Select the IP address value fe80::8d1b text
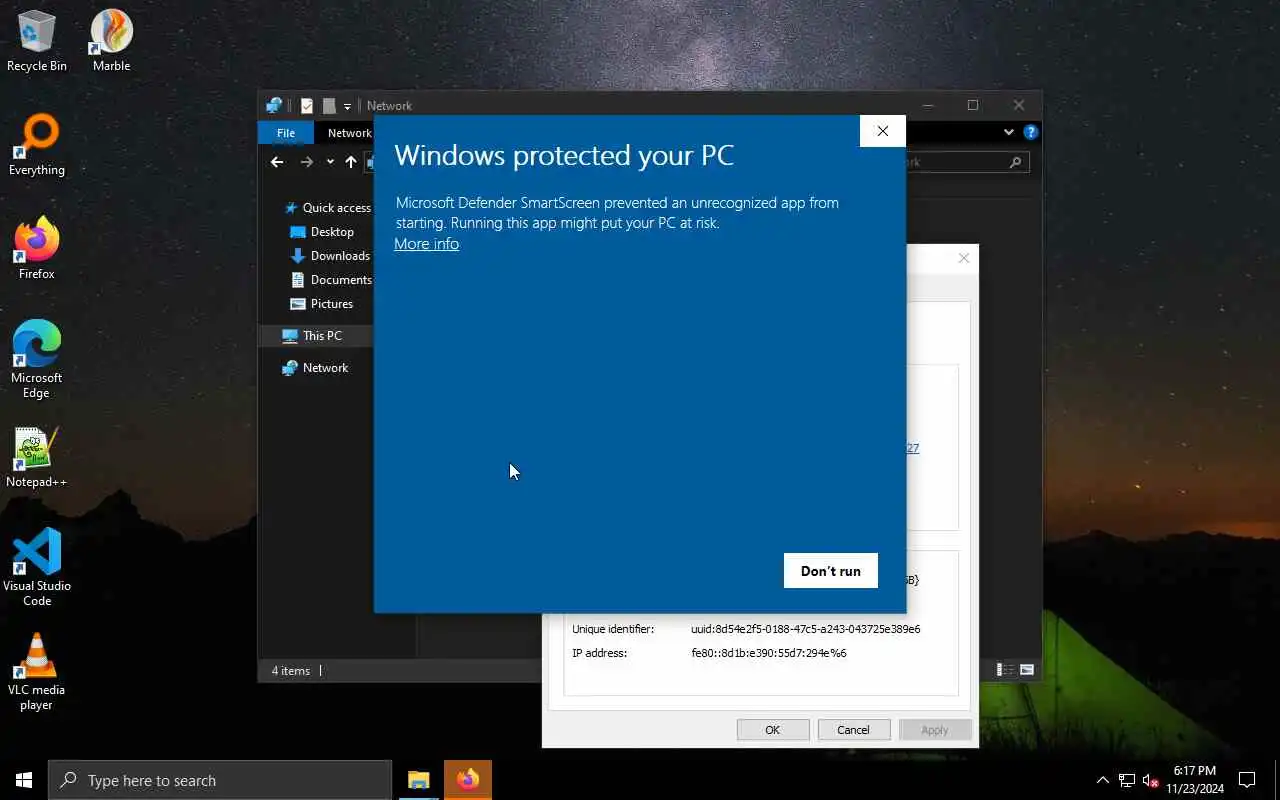The image size is (1280, 800). pyautogui.click(x=768, y=653)
